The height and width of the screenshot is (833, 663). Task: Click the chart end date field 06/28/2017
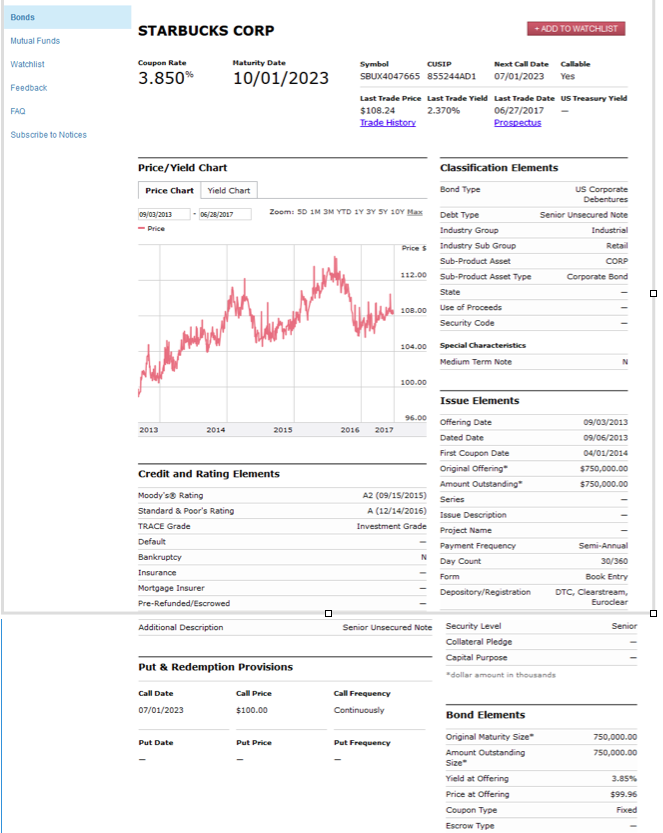coord(225,214)
